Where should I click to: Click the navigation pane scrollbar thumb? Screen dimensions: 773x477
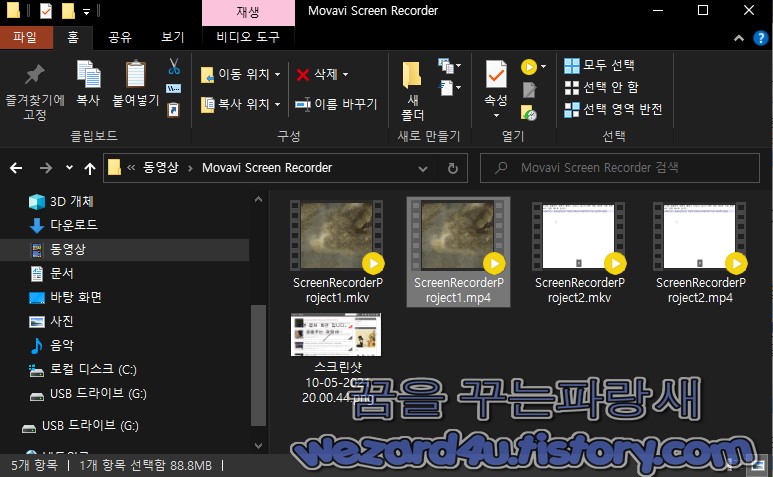click(x=258, y=365)
